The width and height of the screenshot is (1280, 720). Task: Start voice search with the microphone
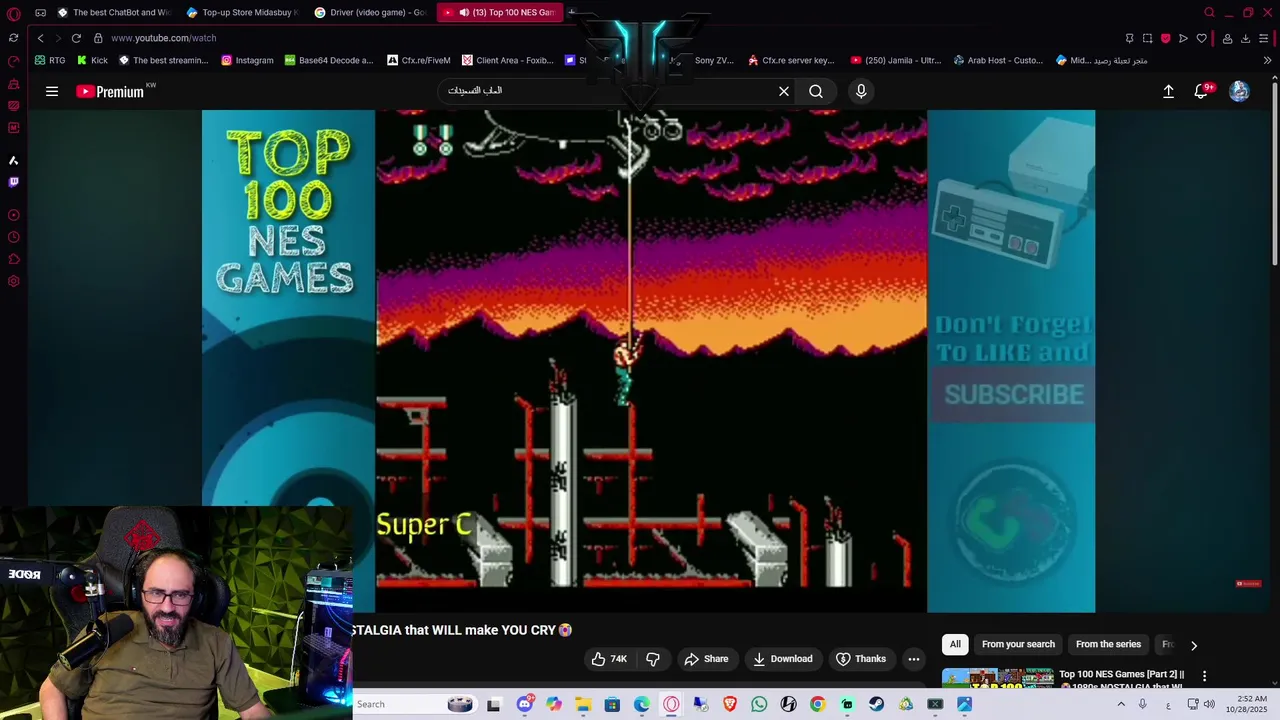tap(861, 91)
